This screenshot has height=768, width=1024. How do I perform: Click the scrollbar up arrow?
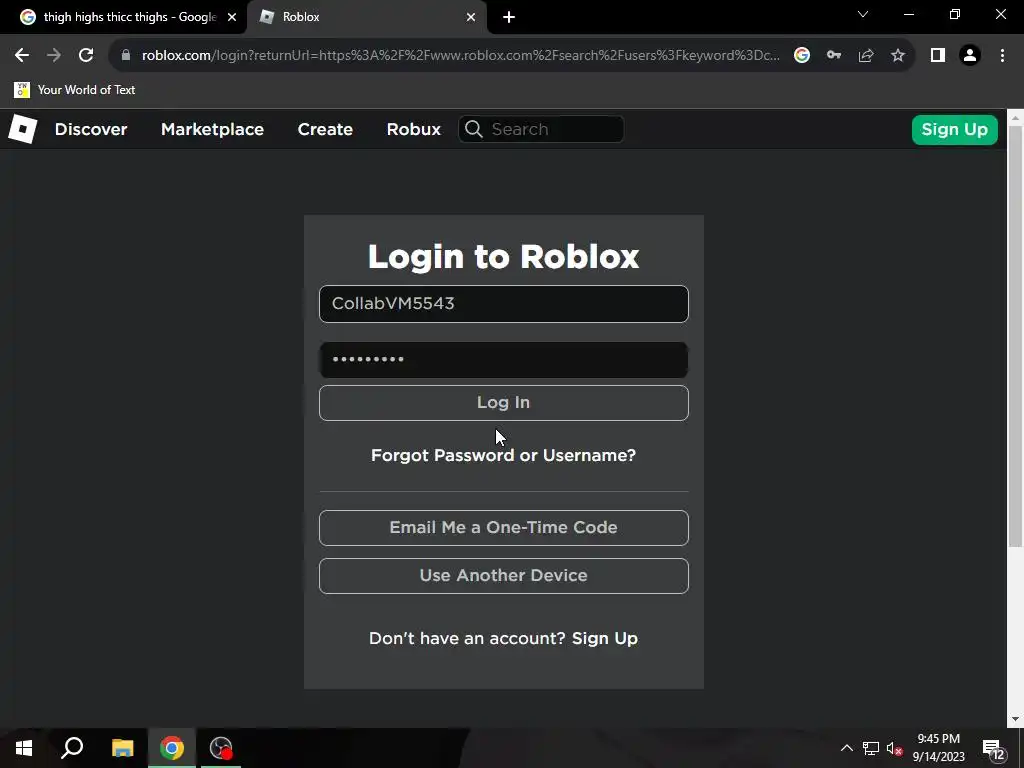[x=1015, y=118]
